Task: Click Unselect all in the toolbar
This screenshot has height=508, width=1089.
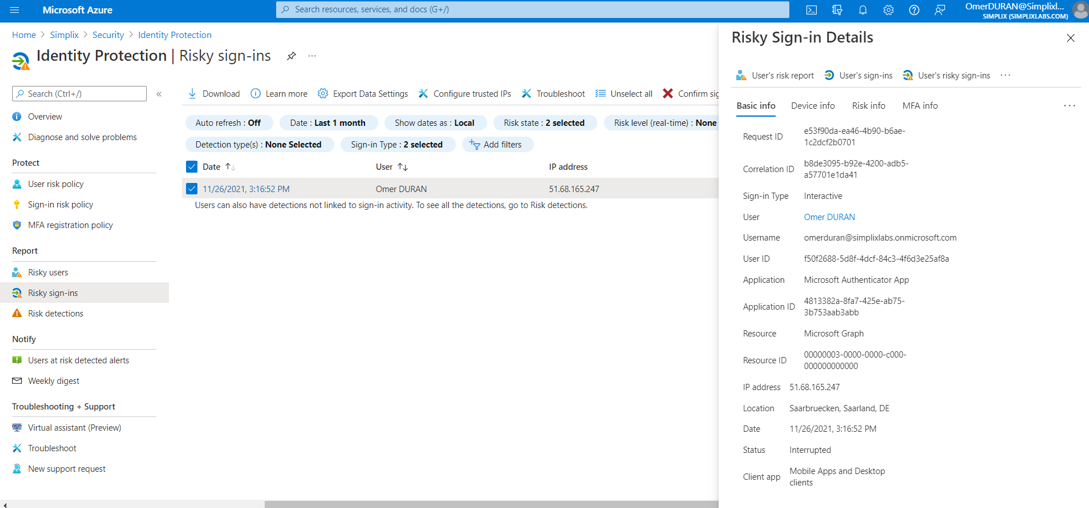Action: click(x=624, y=94)
